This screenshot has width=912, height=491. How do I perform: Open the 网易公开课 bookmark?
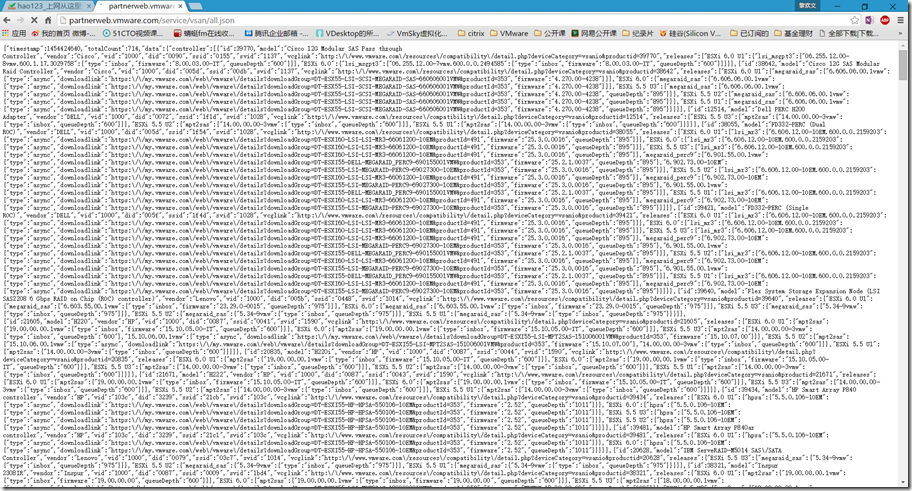[x=594, y=33]
